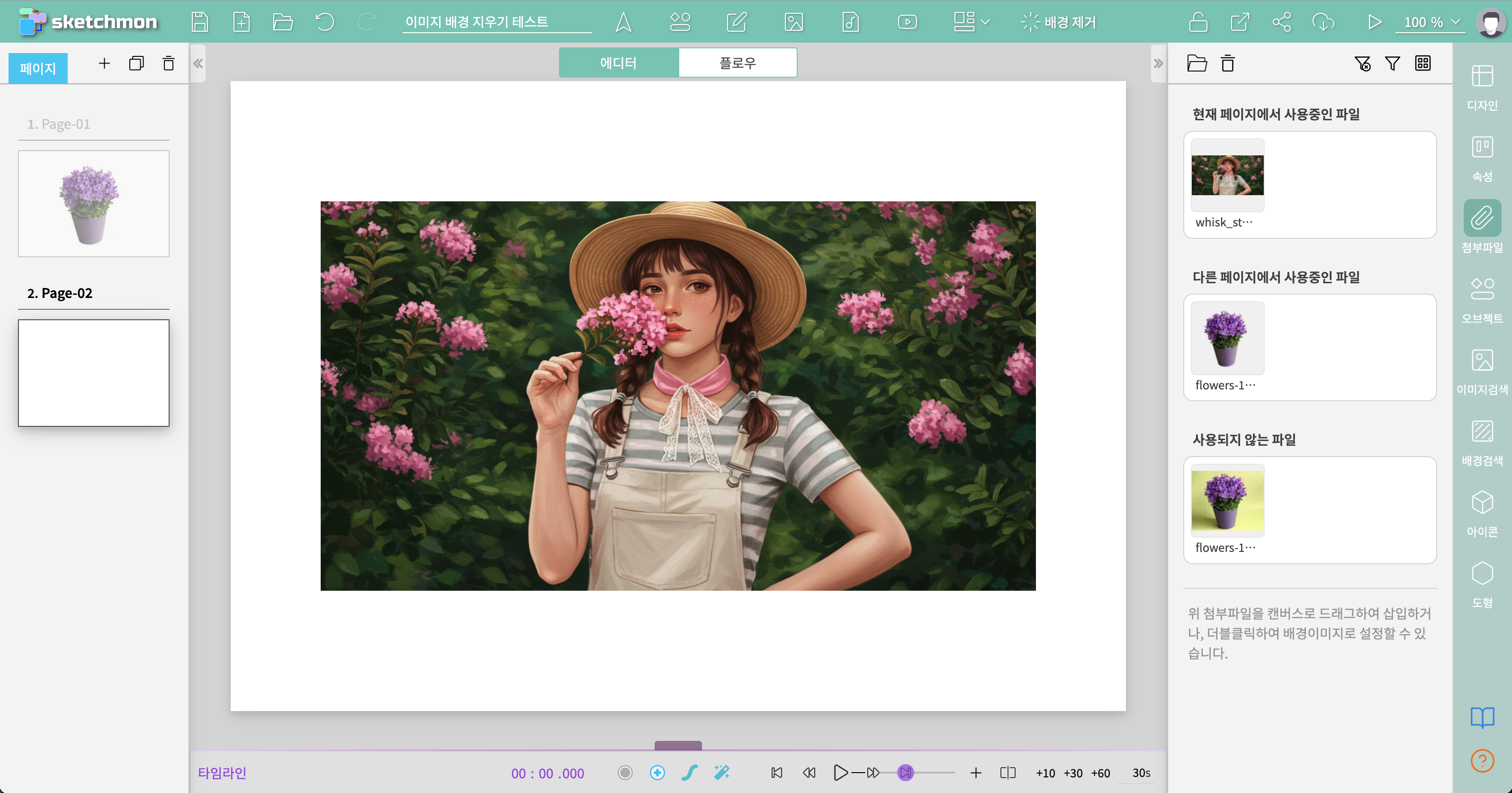This screenshot has height=793, width=1512.
Task: Click the share project icon
Action: pyautogui.click(x=1281, y=22)
